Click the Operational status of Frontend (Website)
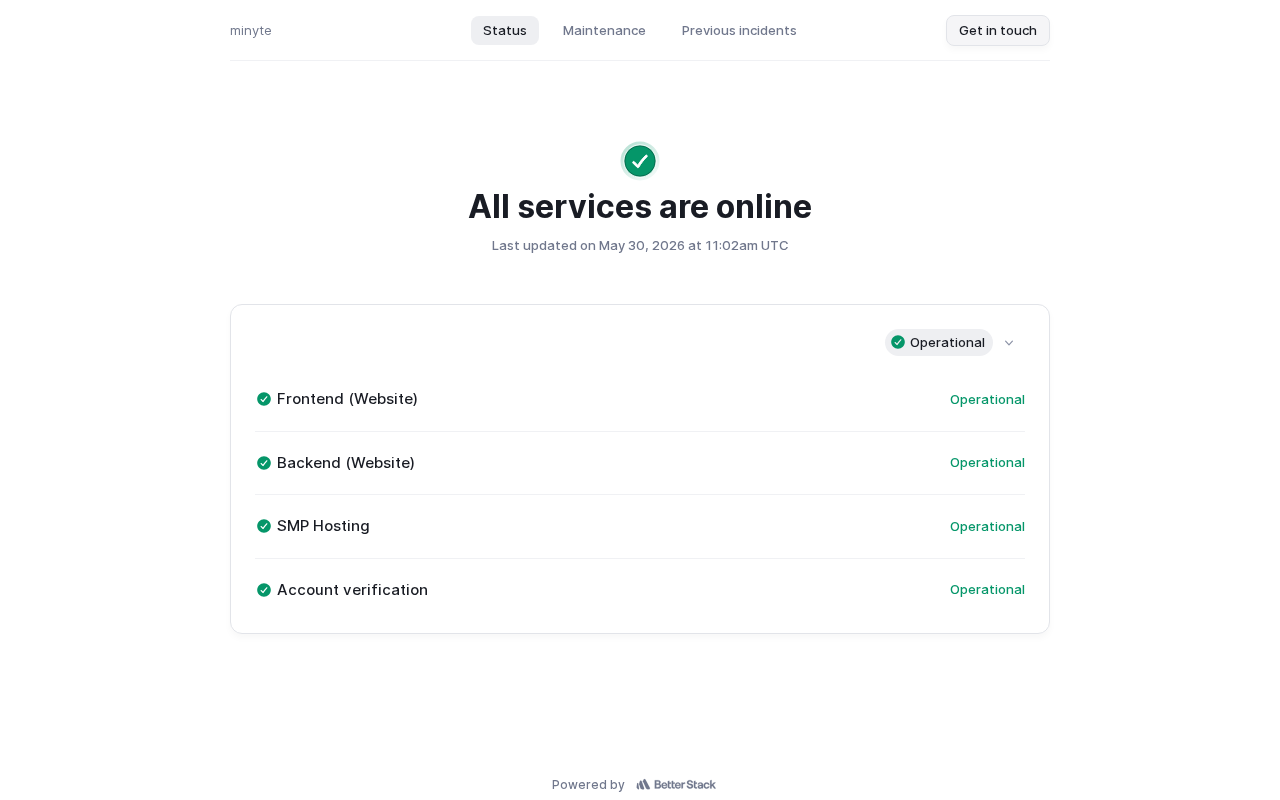The width and height of the screenshot is (1280, 800). (x=987, y=399)
